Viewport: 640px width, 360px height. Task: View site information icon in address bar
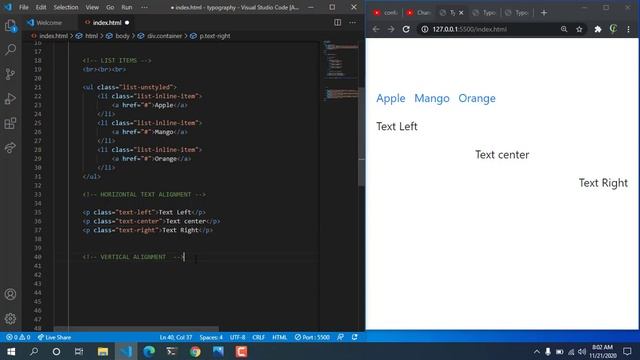click(424, 29)
